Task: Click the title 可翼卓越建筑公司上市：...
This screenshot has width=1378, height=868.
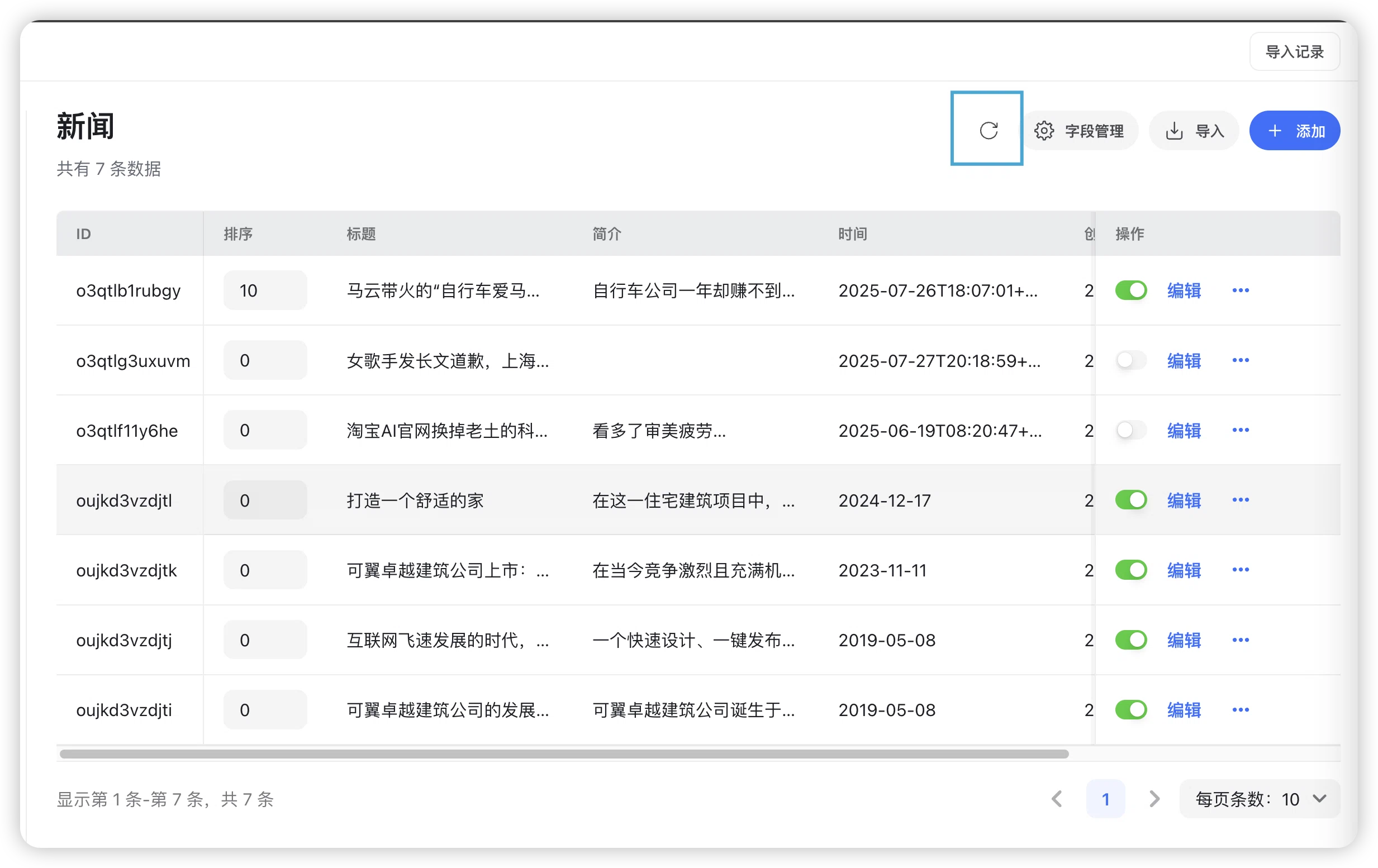Action: point(448,570)
